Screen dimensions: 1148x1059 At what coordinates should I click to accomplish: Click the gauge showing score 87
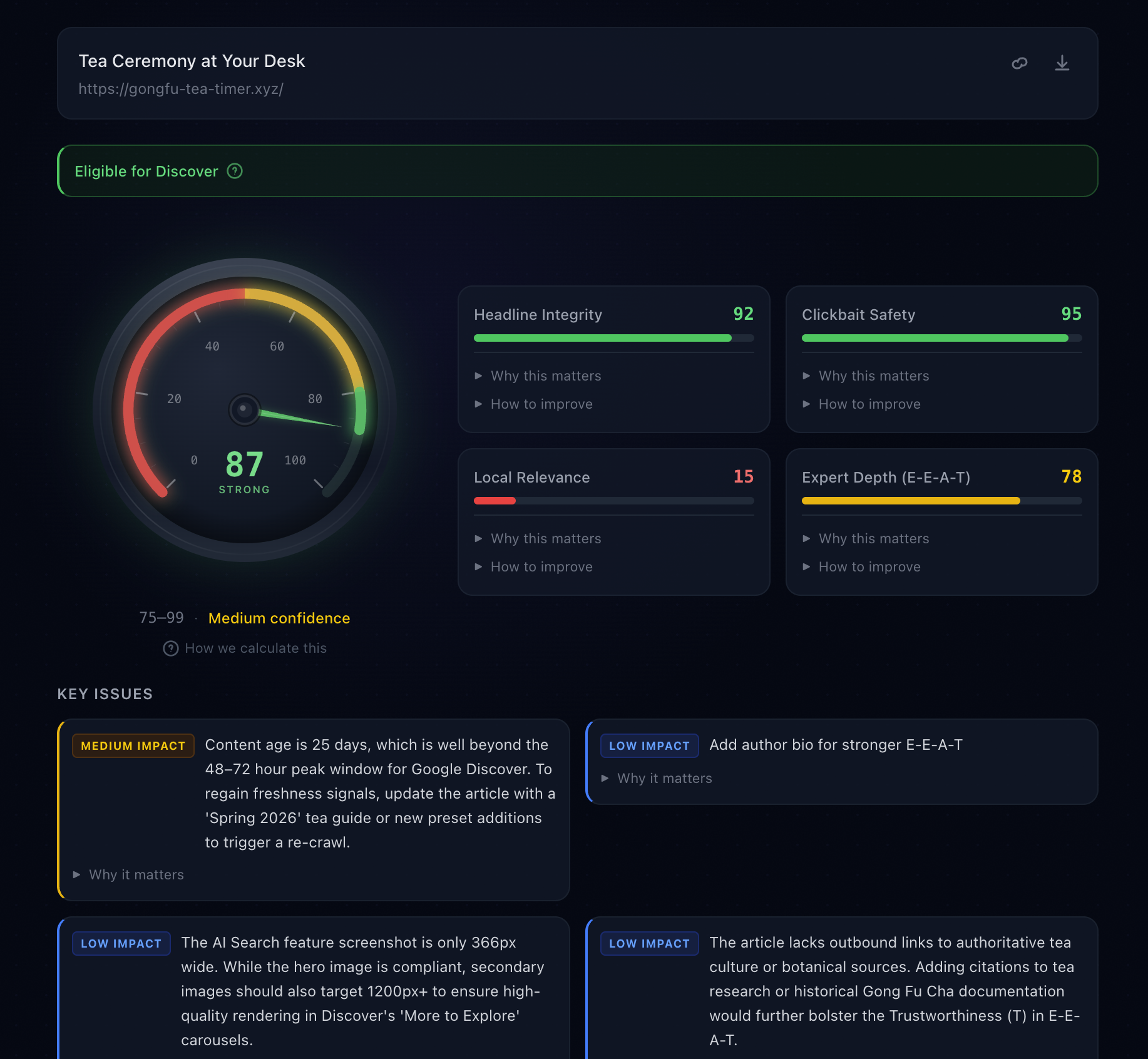[x=244, y=410]
